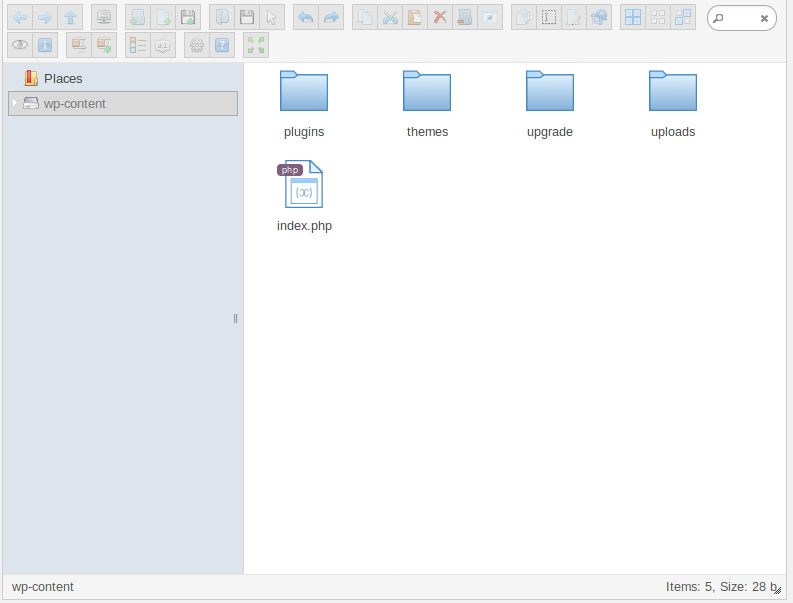Select the uploads folder
Image resolution: width=793 pixels, height=603 pixels.
click(x=673, y=92)
